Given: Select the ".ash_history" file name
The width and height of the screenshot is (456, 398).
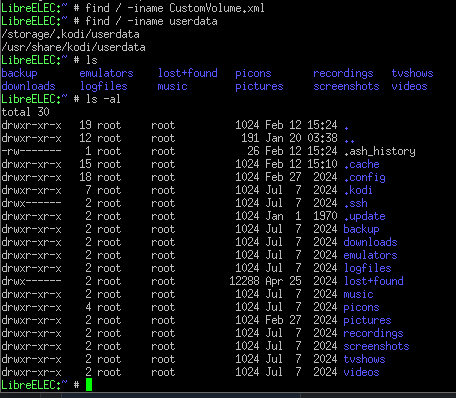Looking at the screenshot, I should click(x=380, y=151).
